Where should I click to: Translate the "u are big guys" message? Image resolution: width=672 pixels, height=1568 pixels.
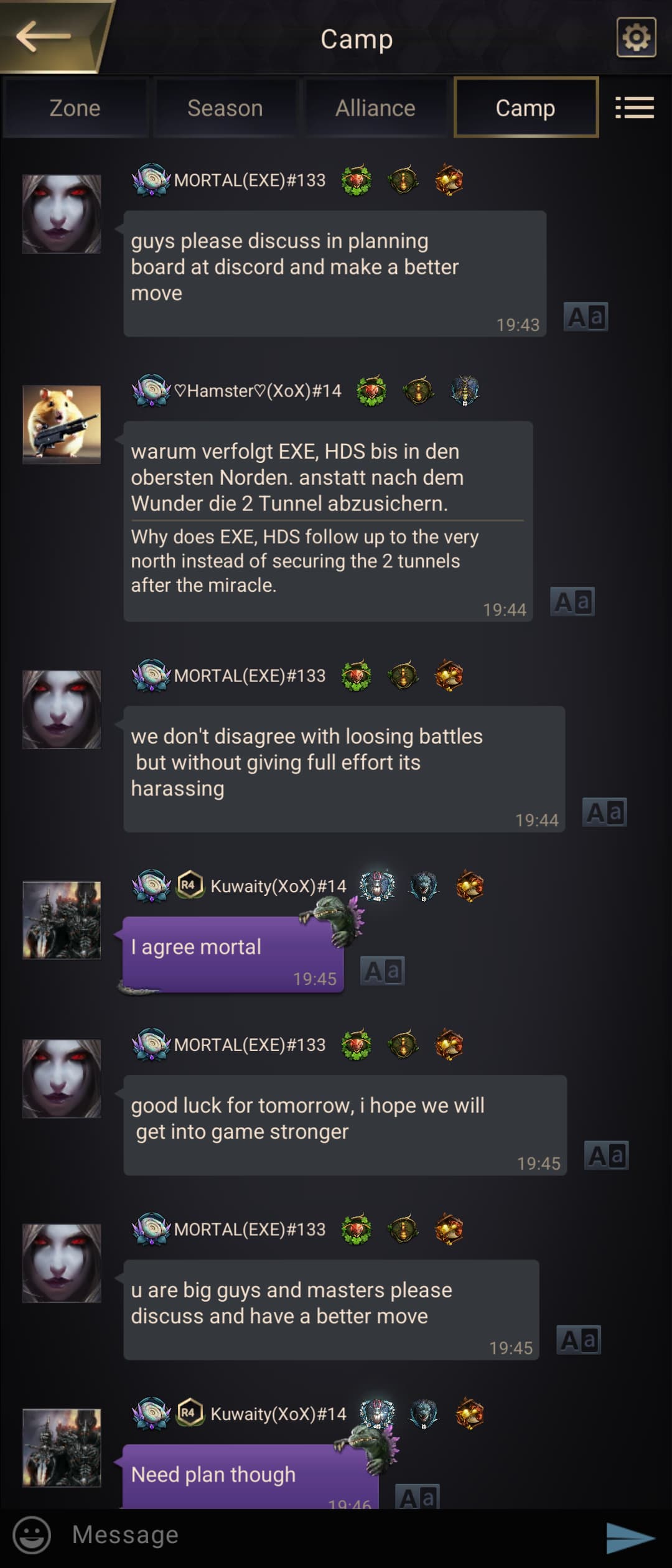(579, 1340)
